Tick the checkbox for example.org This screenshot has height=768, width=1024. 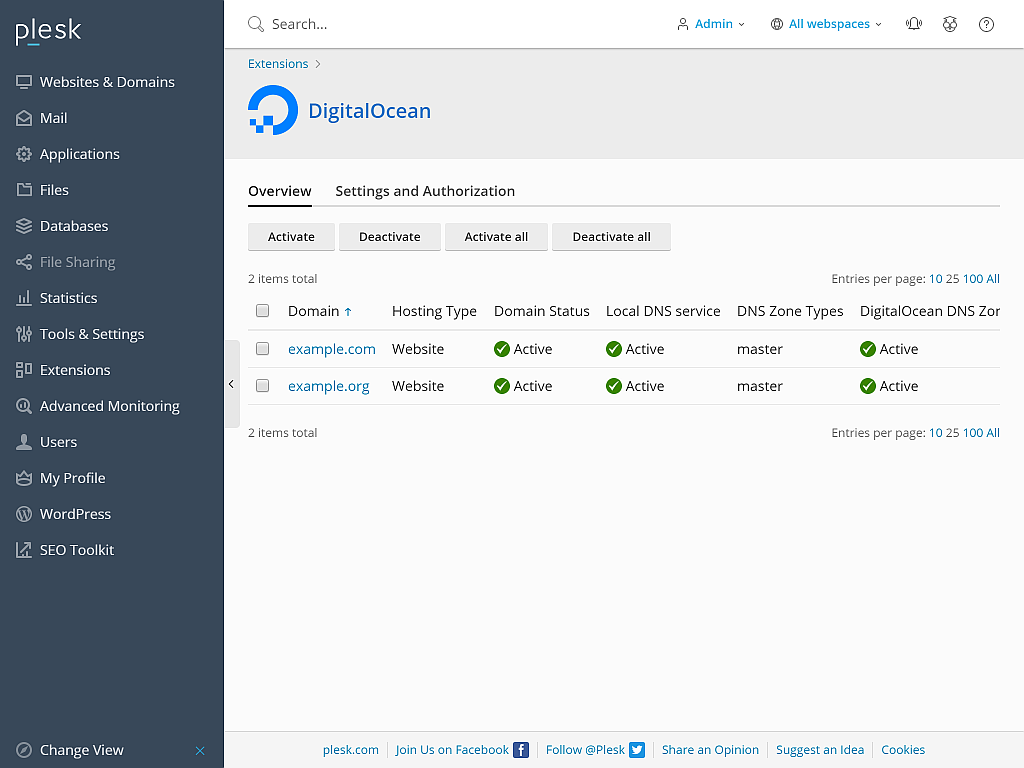click(262, 385)
